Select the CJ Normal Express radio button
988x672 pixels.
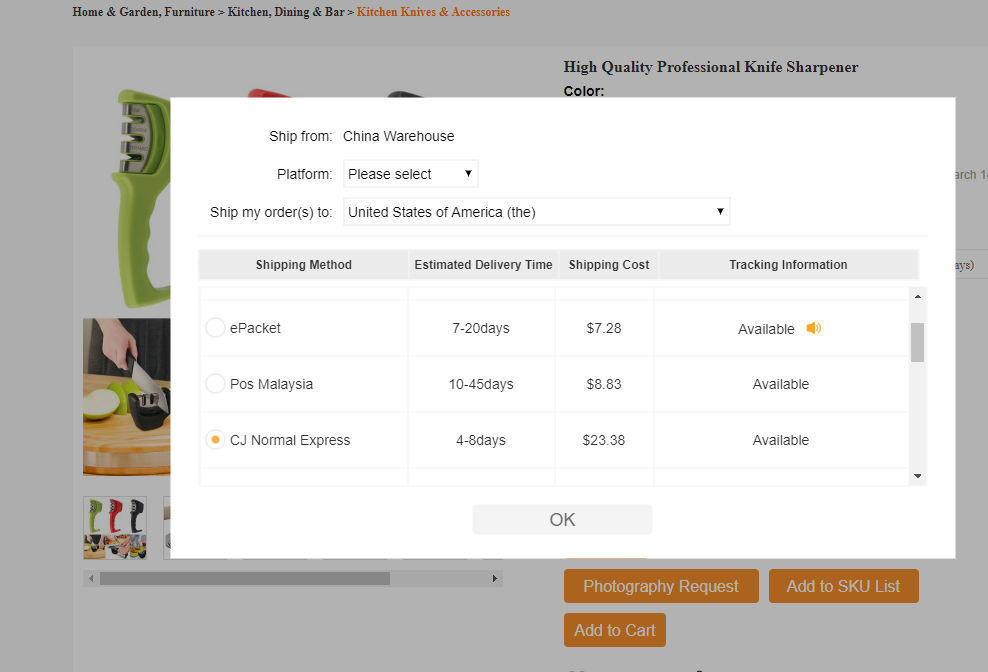click(x=215, y=440)
